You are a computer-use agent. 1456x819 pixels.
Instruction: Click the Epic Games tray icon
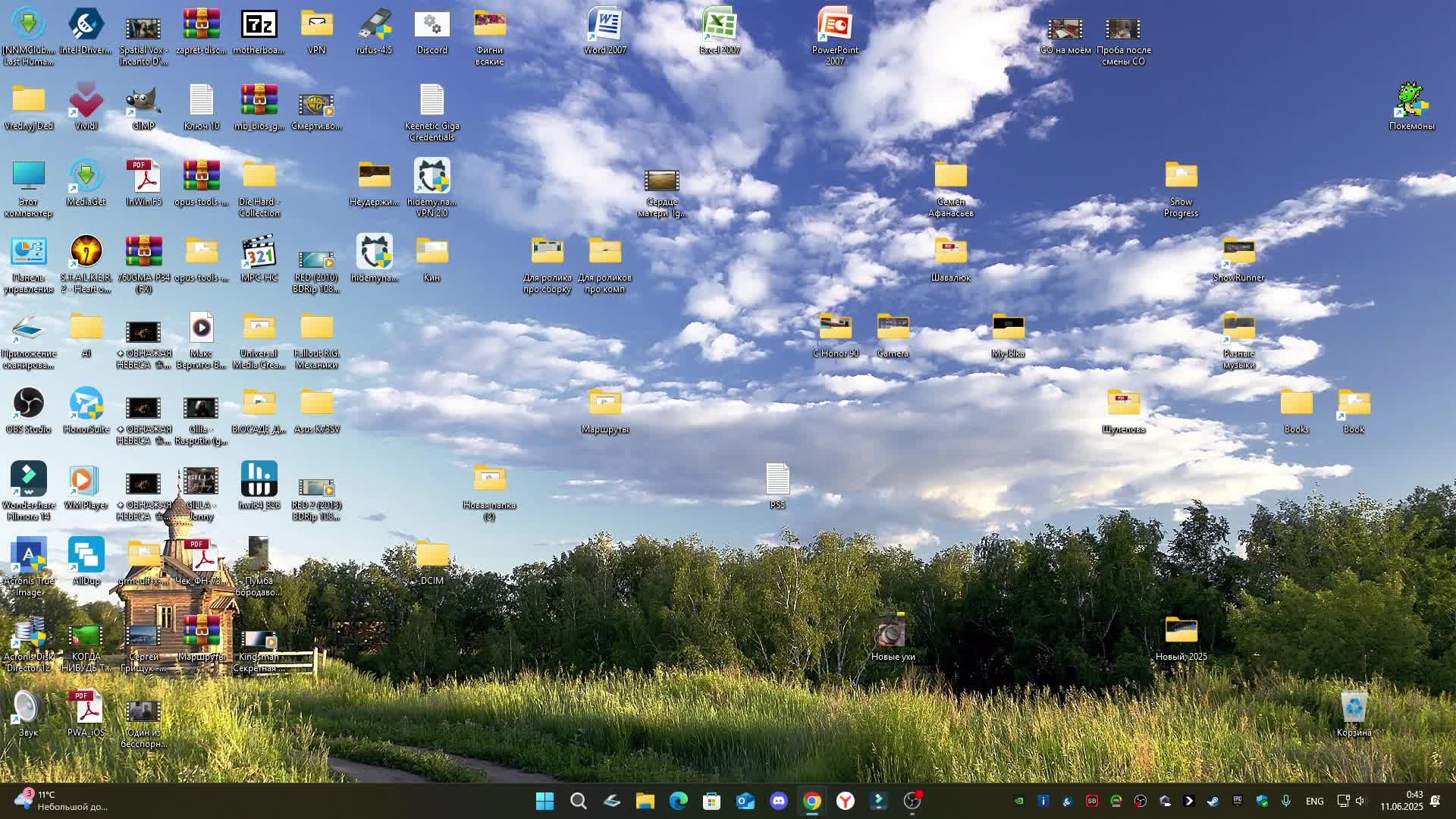pyautogui.click(x=1238, y=801)
